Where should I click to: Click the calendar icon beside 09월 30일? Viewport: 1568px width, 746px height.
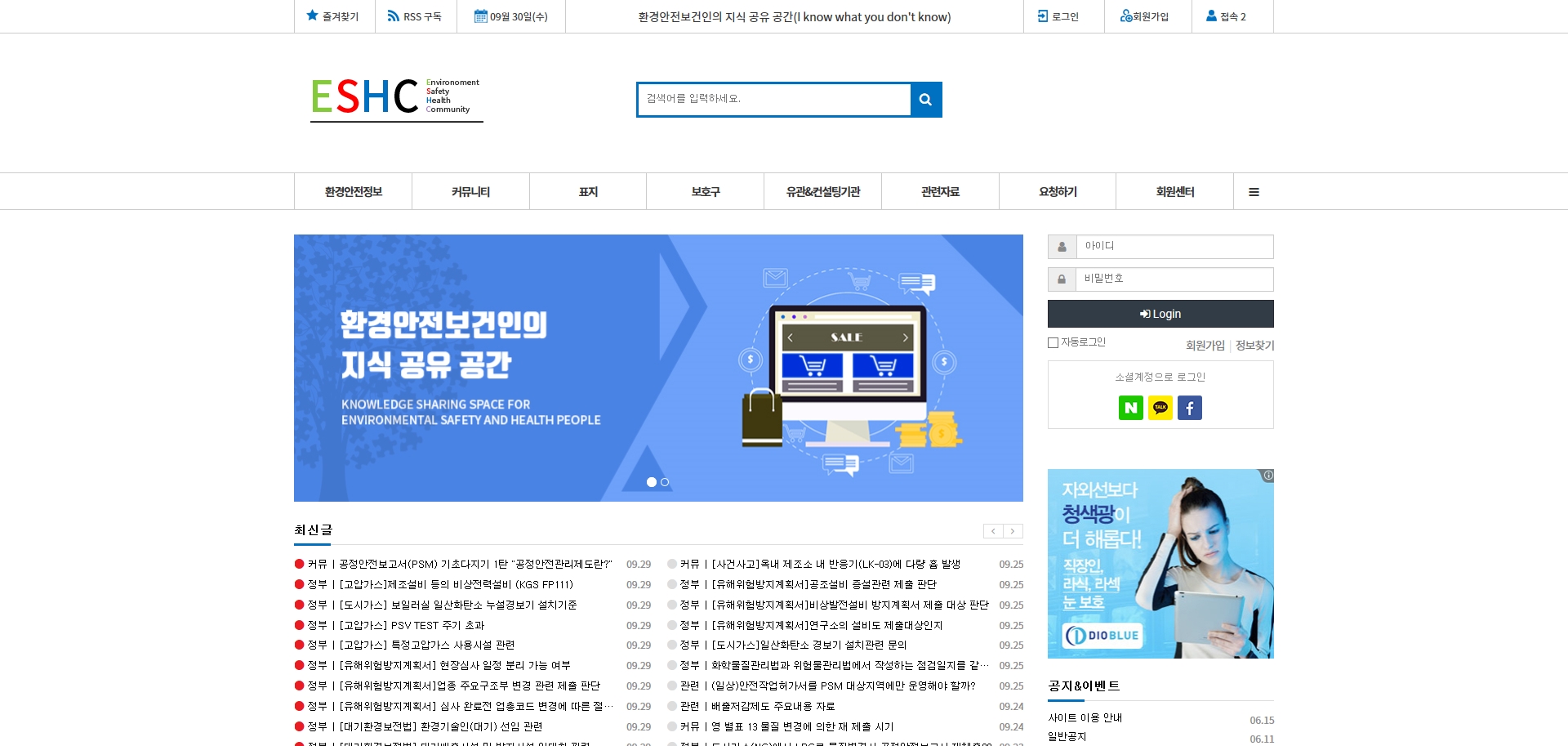(480, 15)
